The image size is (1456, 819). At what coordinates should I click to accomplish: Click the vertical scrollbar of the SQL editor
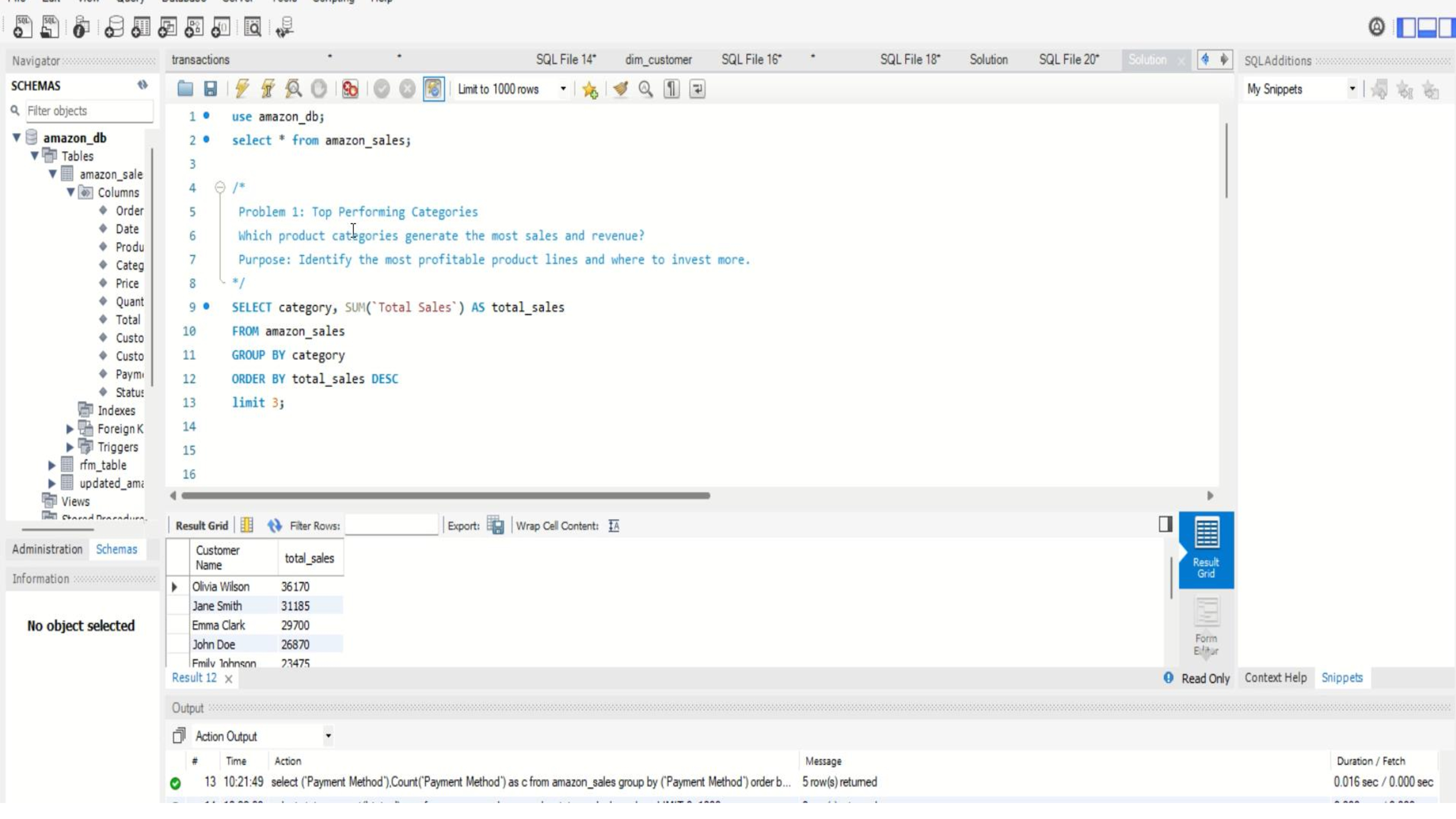[x=1226, y=161]
